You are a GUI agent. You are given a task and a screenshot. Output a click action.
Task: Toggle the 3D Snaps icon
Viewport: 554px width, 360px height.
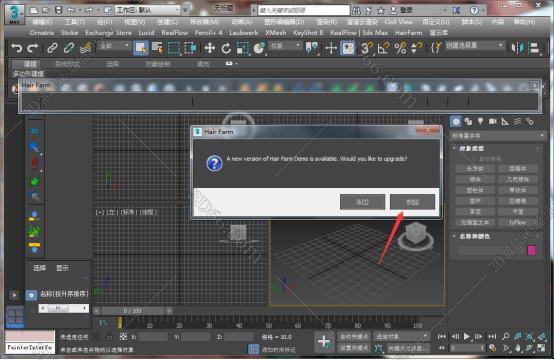[x=367, y=48]
